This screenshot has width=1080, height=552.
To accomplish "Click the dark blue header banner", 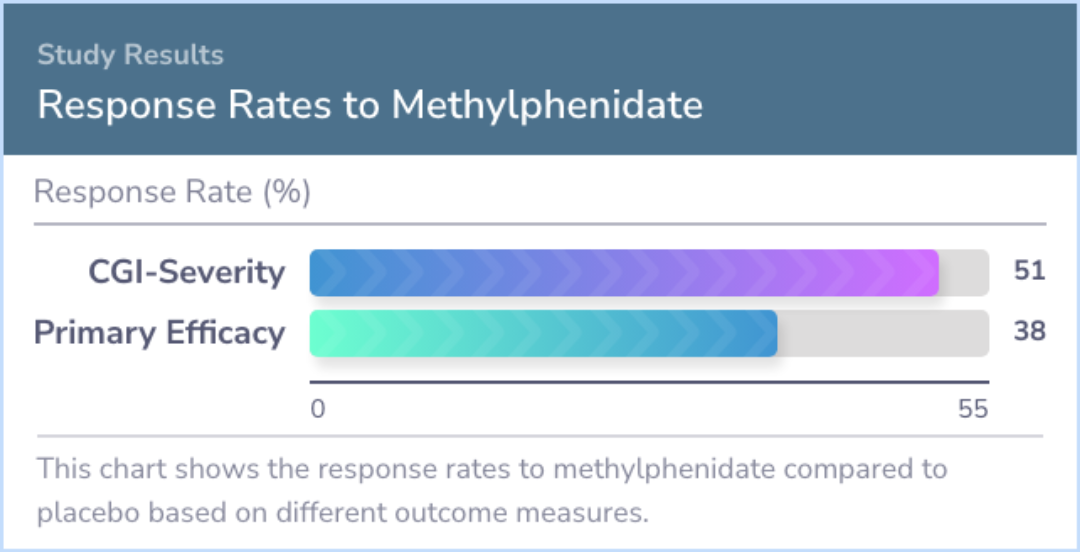I will (x=540, y=79).
